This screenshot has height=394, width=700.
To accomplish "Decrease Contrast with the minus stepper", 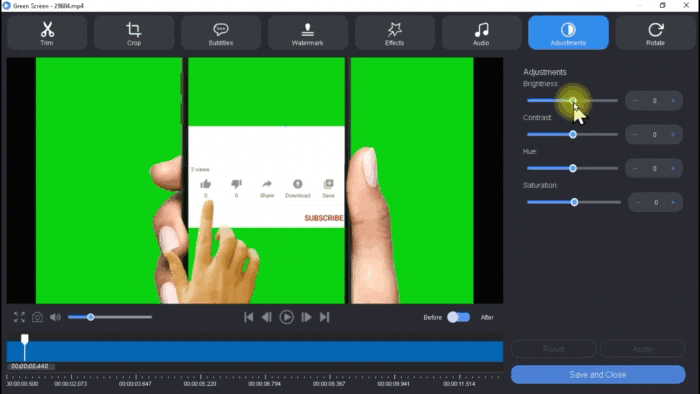I will point(635,135).
